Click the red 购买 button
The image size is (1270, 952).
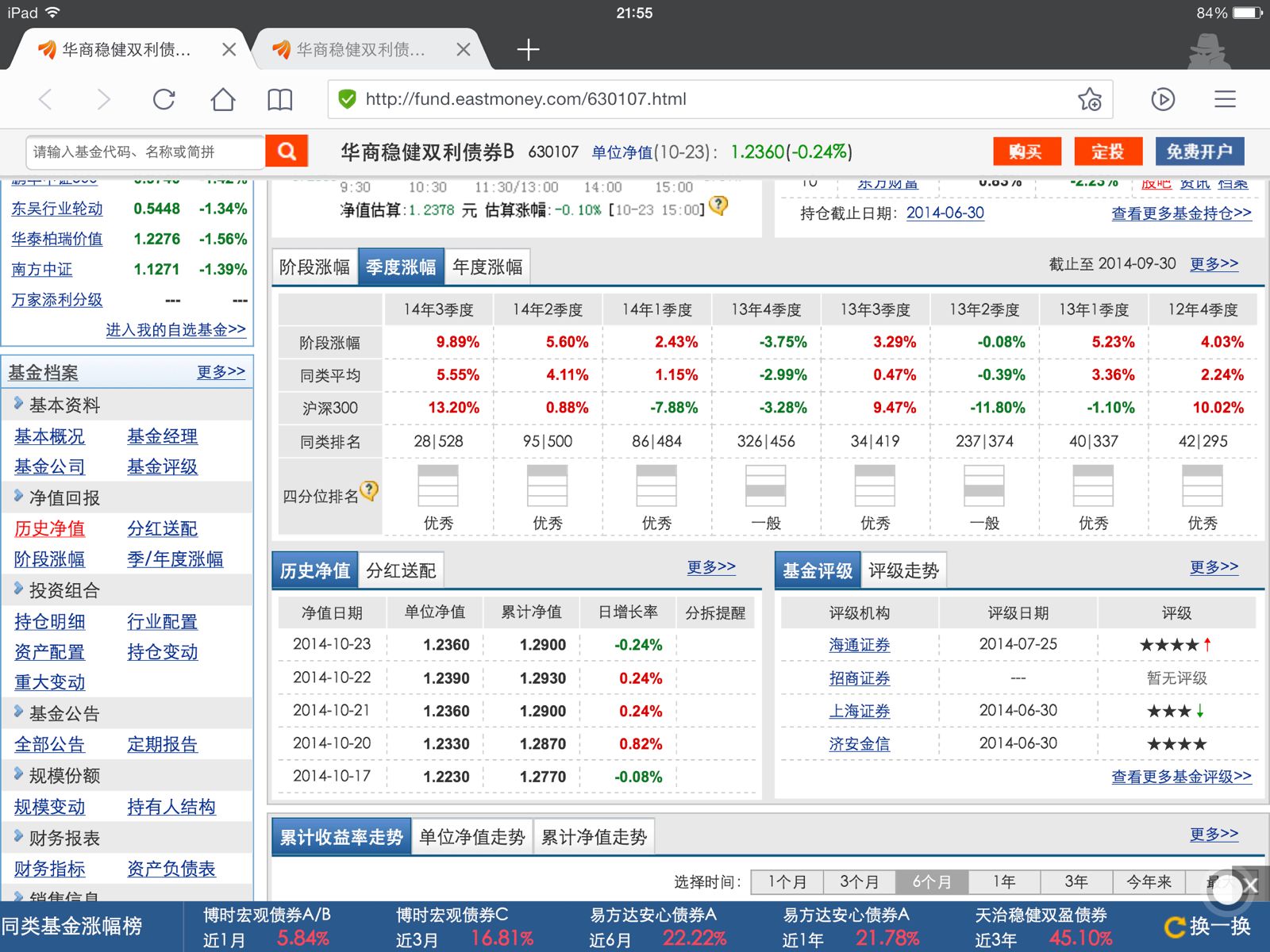tap(1027, 152)
